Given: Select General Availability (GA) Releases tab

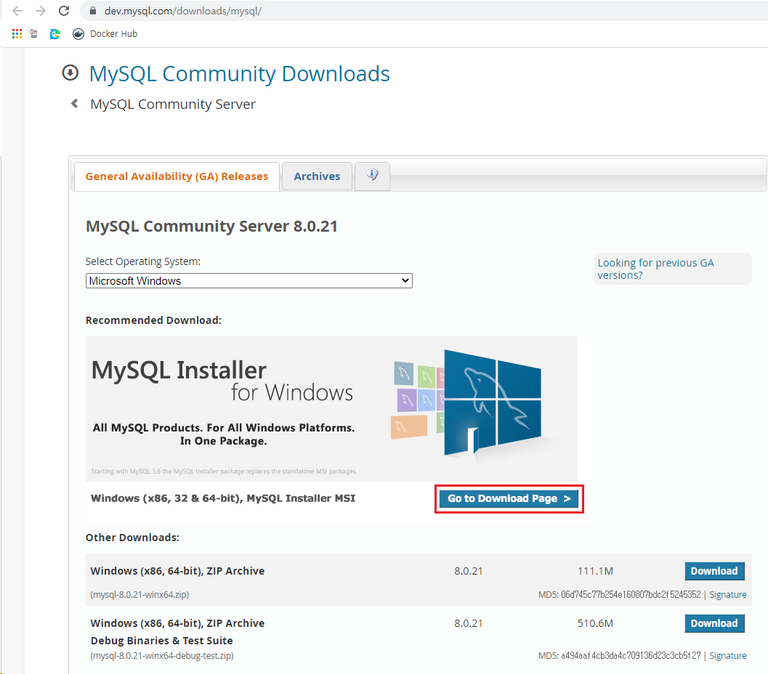Looking at the screenshot, I should pos(177,176).
